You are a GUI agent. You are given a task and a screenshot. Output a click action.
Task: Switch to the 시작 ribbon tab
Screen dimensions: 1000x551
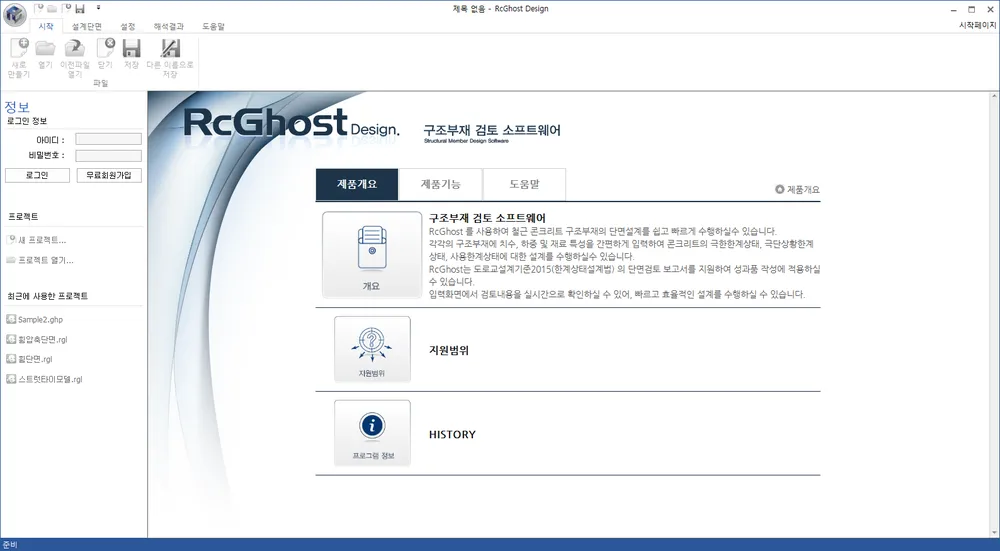[46, 26]
